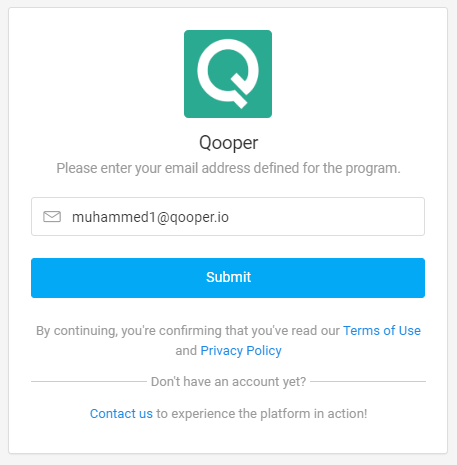This screenshot has height=465, width=457.
Task: Click the word 'and' before Privacy Policy
Action: (x=186, y=351)
